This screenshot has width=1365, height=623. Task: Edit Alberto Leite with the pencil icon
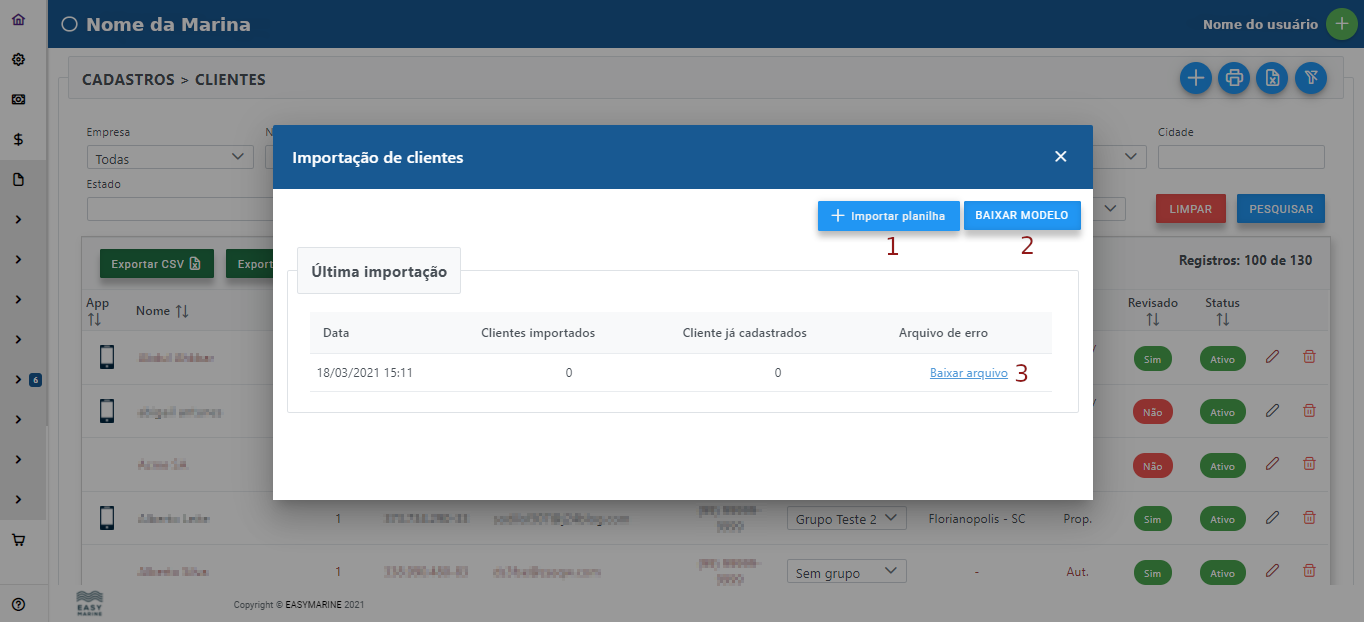click(1271, 518)
